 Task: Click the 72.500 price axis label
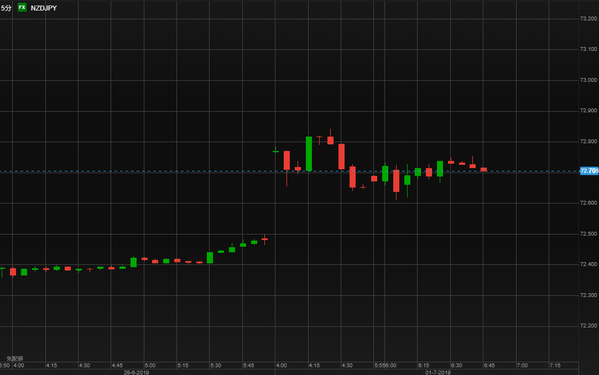point(588,234)
